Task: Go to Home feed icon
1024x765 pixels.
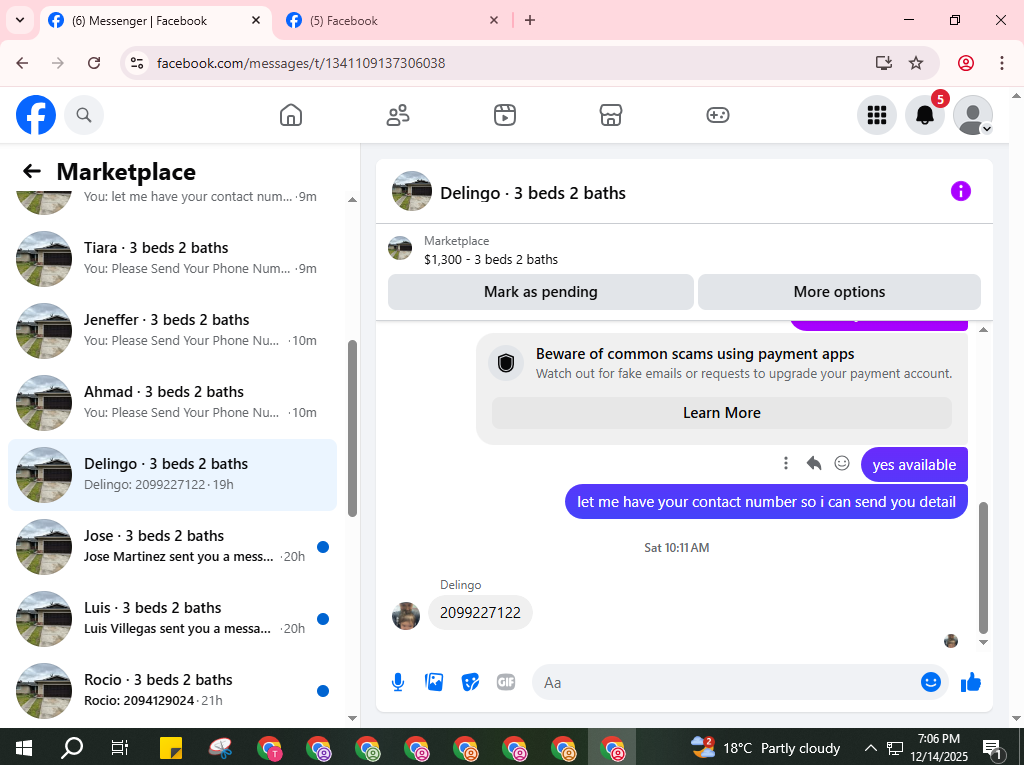Action: click(x=291, y=115)
